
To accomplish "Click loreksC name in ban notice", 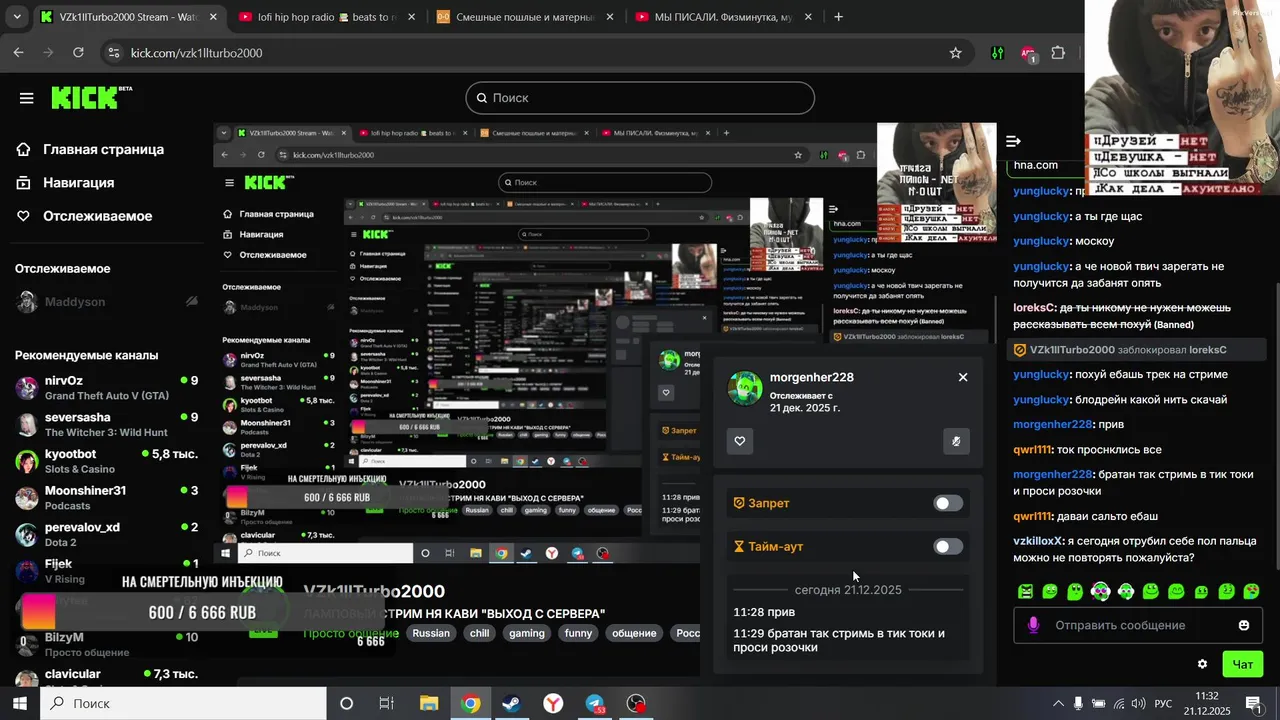I will point(1208,350).
